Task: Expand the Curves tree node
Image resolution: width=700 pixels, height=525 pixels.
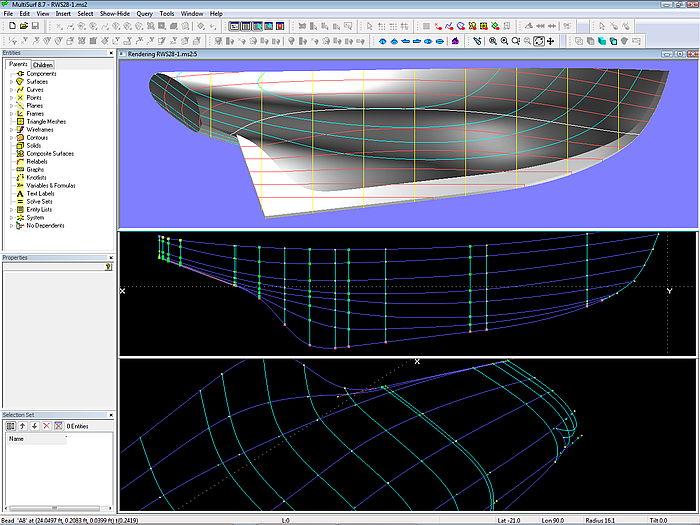Action: pos(10,90)
